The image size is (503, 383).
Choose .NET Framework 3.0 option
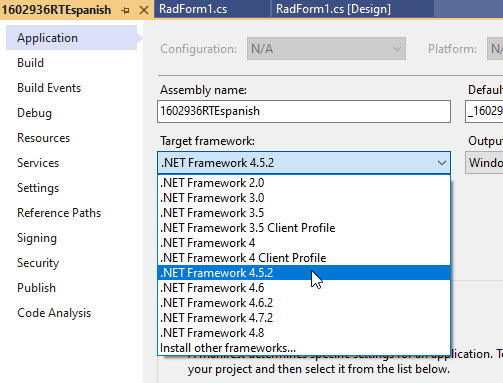click(304, 198)
